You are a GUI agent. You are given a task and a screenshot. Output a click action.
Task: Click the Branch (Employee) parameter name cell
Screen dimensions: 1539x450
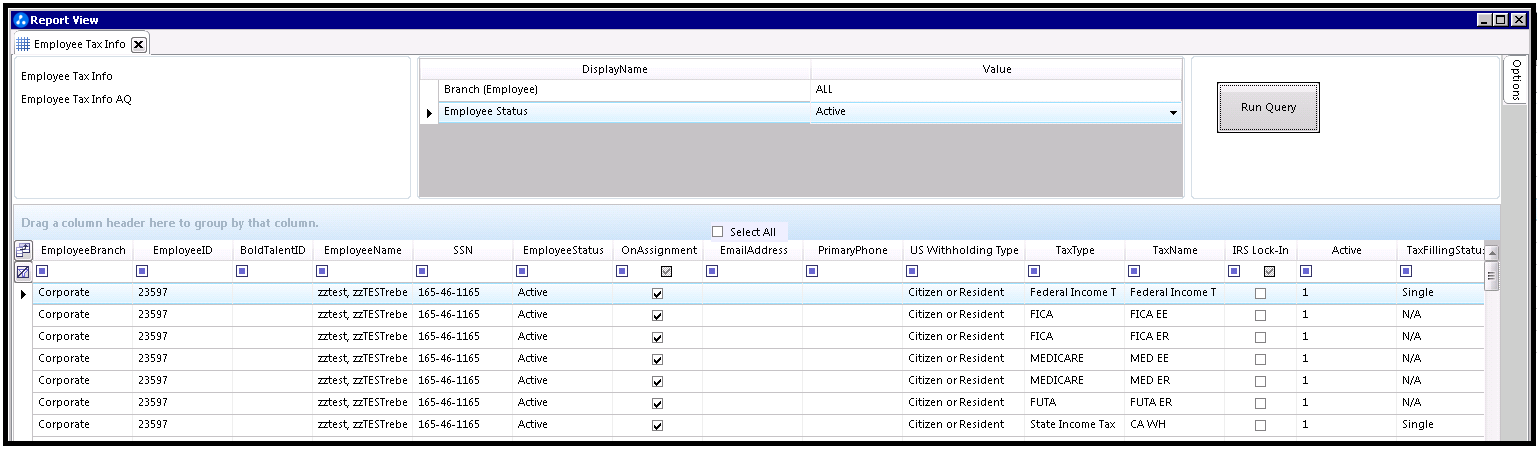(624, 90)
